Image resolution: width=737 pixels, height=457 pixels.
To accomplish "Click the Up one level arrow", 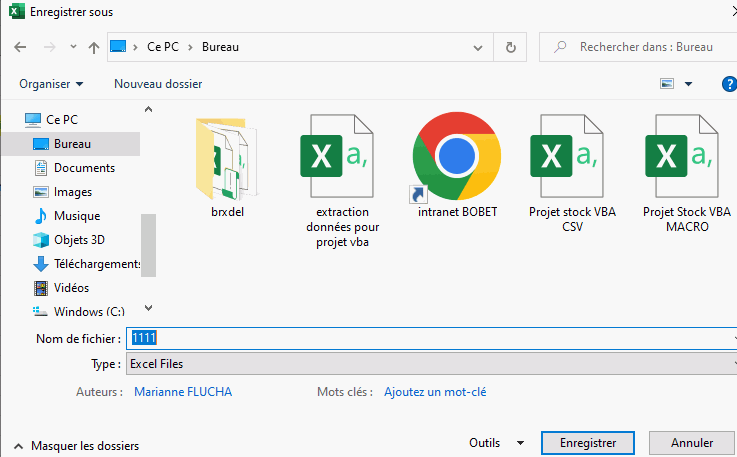I will (94, 47).
